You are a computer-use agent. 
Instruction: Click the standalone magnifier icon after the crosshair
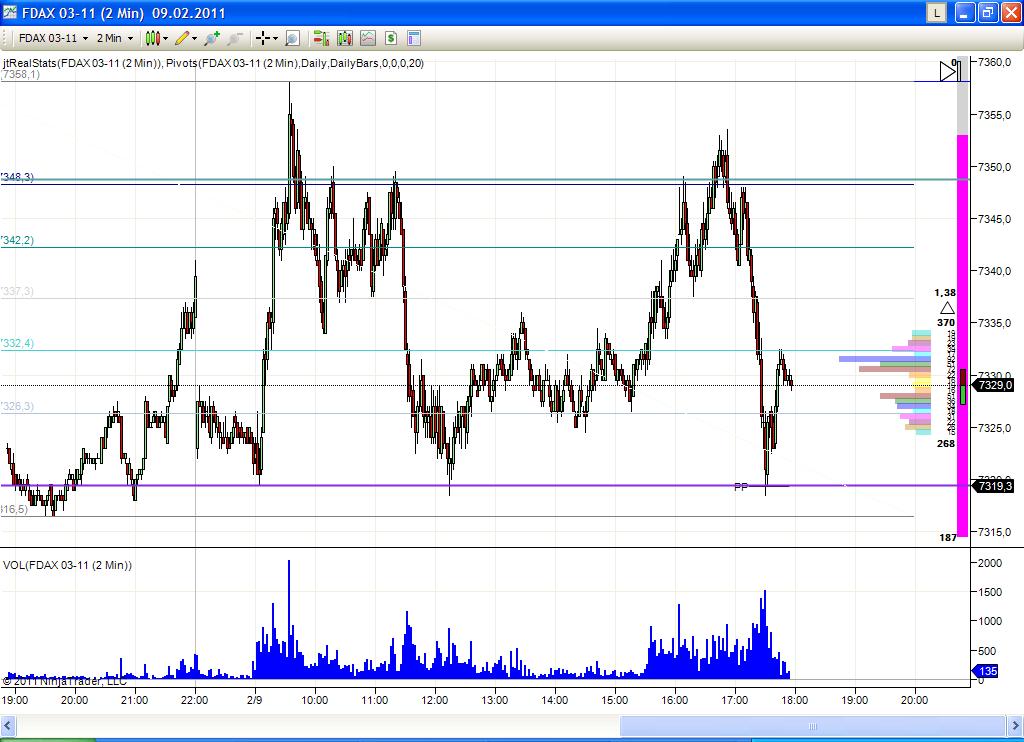[290, 38]
